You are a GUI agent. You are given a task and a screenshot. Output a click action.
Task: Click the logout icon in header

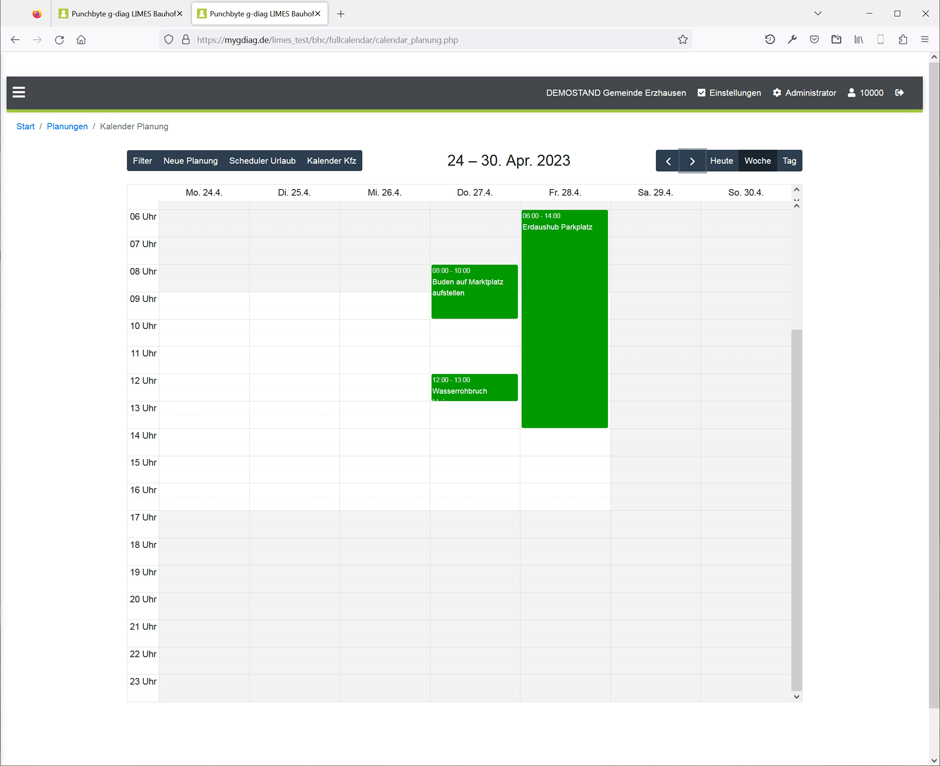899,93
